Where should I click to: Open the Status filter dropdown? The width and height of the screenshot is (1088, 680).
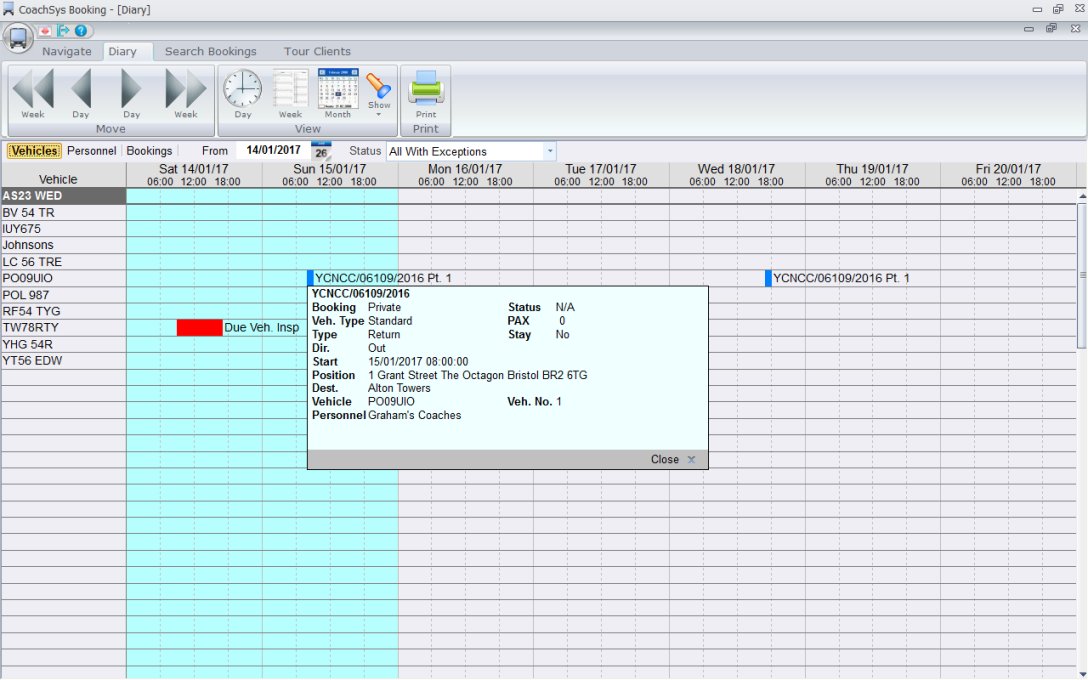tap(550, 151)
